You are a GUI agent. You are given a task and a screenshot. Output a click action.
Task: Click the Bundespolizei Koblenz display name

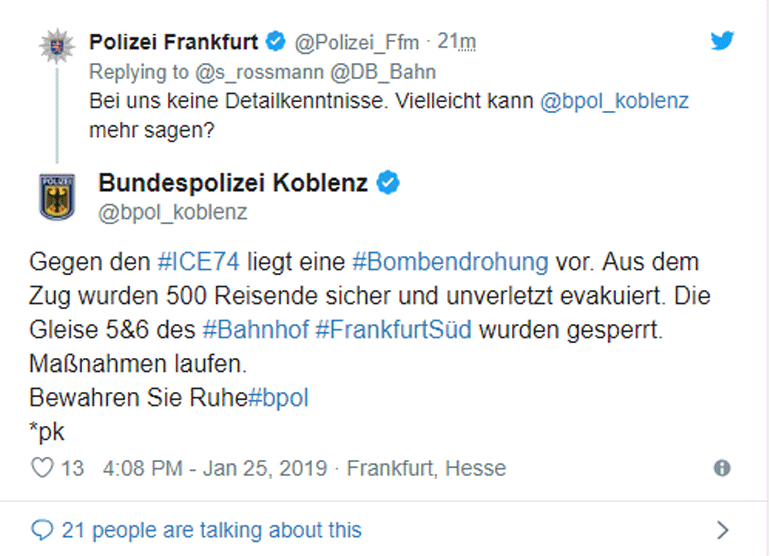(233, 182)
